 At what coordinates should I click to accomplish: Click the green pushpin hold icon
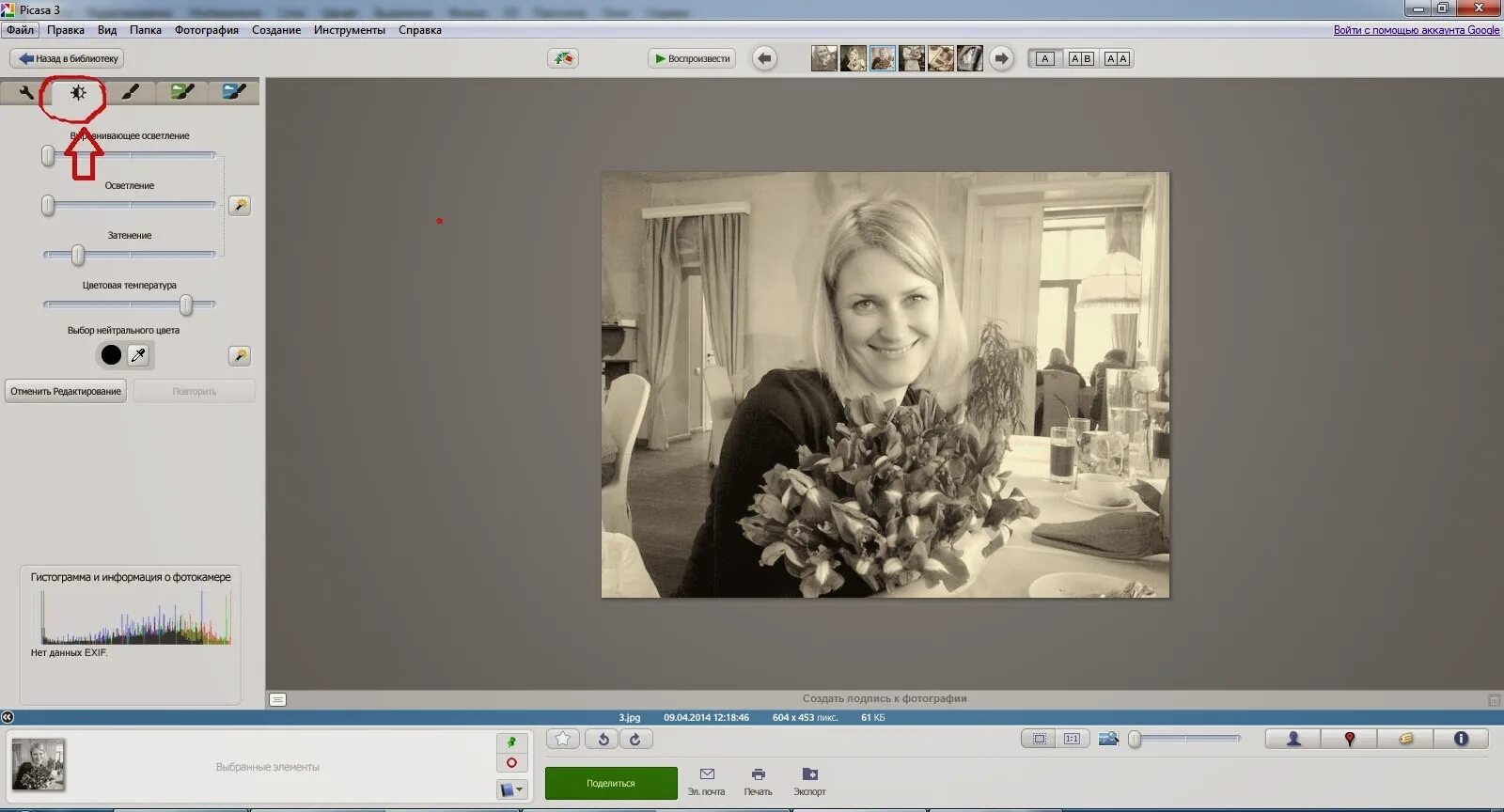point(511,742)
